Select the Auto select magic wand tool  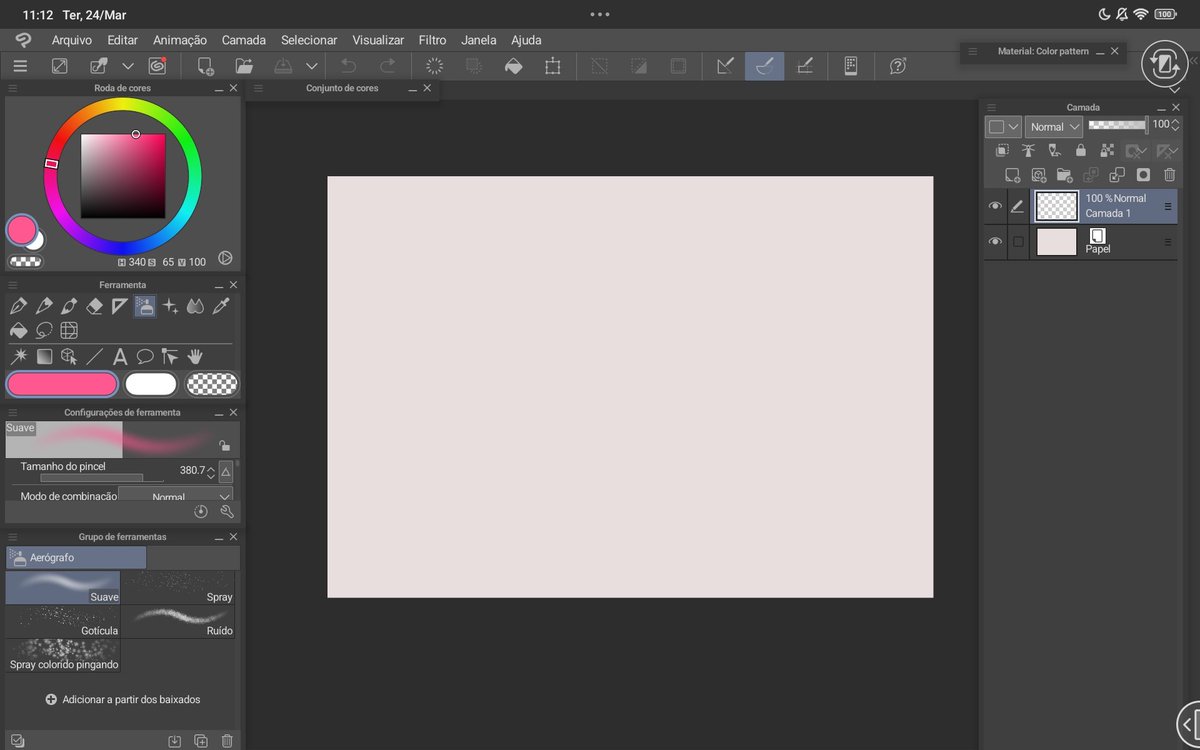(x=18, y=356)
